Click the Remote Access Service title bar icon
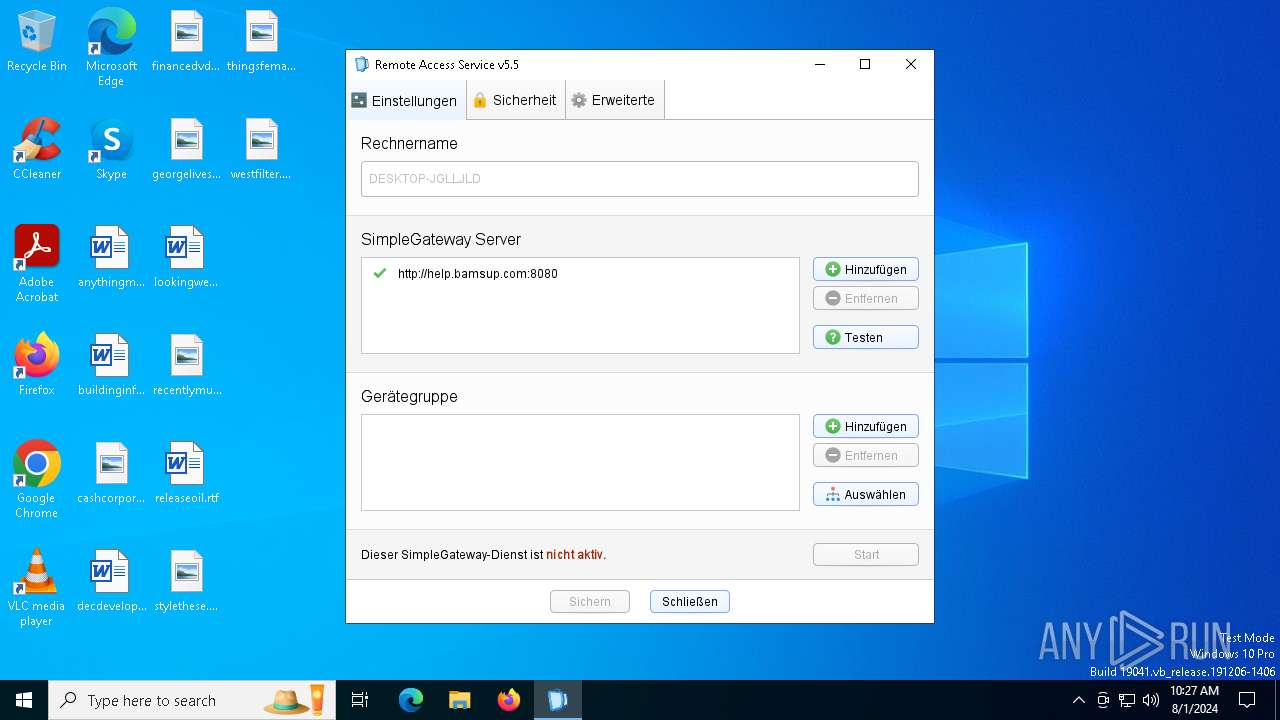This screenshot has width=1280, height=720. click(362, 65)
